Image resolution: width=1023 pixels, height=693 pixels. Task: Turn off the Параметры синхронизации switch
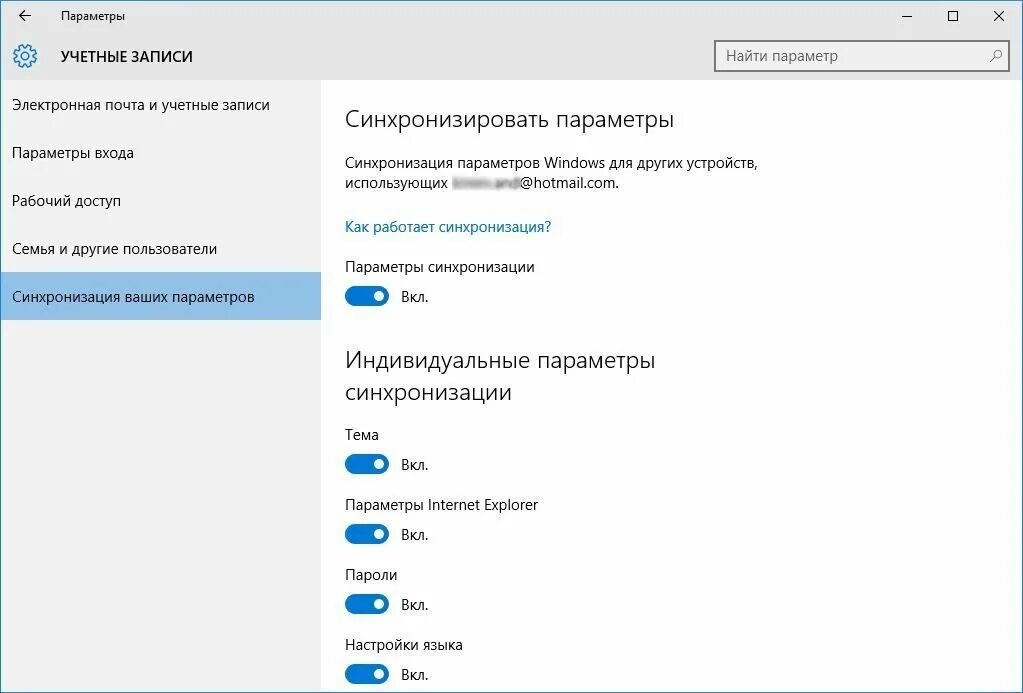(x=367, y=296)
